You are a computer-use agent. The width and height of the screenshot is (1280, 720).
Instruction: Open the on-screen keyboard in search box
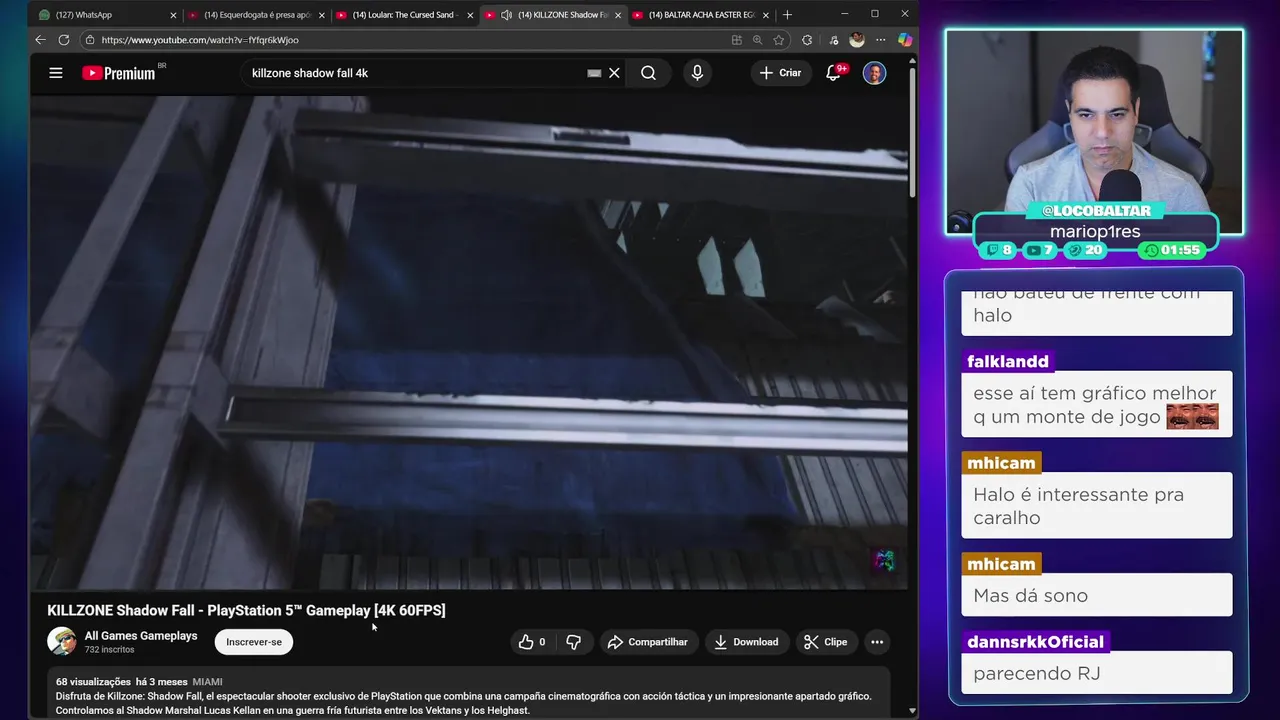594,73
